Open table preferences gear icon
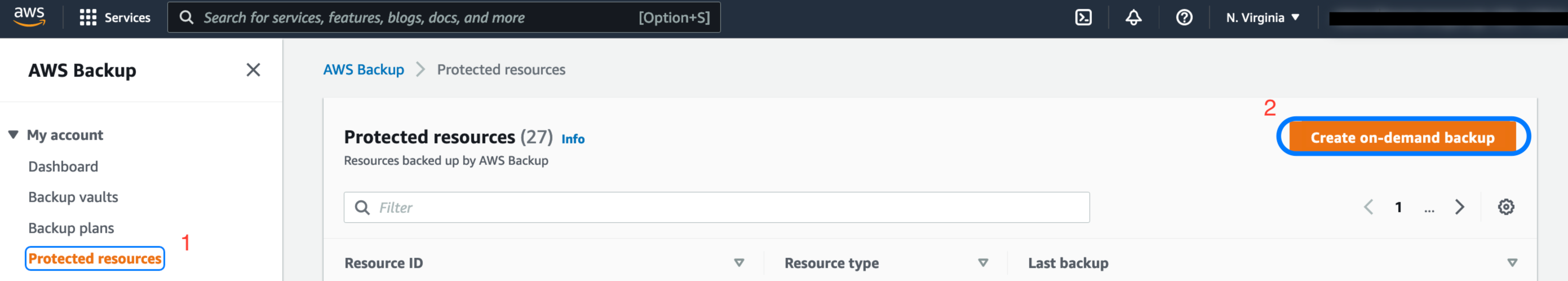The width and height of the screenshot is (1568, 281). pyautogui.click(x=1505, y=207)
